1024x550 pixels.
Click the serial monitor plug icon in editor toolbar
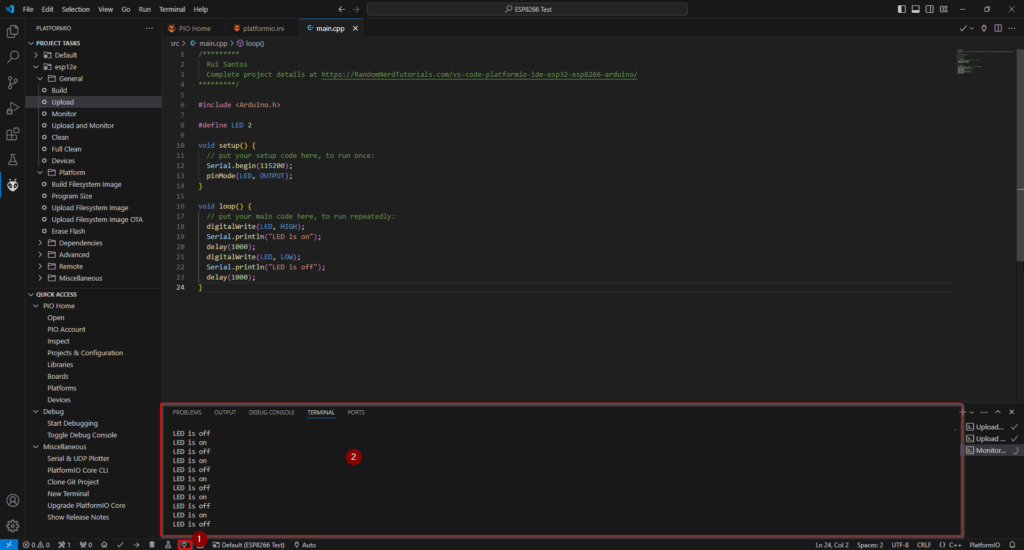click(984, 29)
